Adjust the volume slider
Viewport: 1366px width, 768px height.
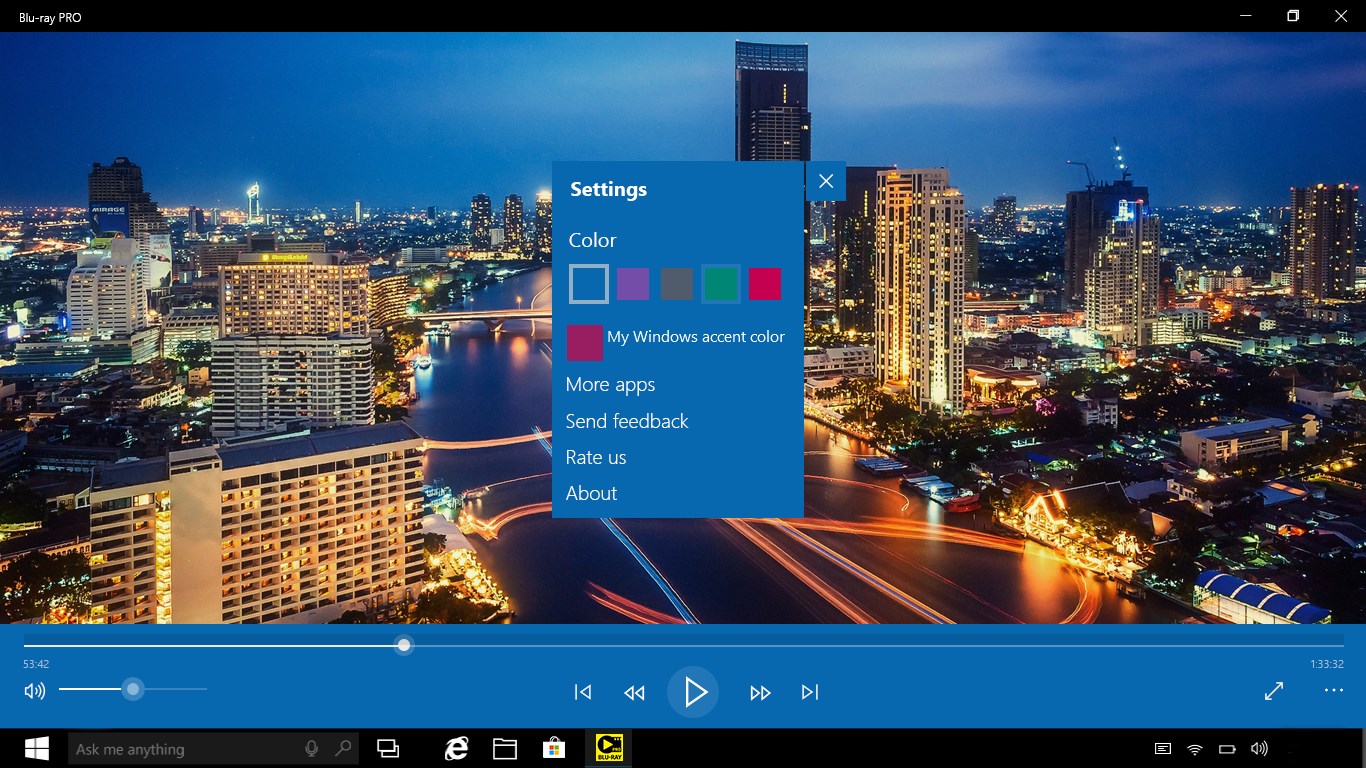point(133,689)
